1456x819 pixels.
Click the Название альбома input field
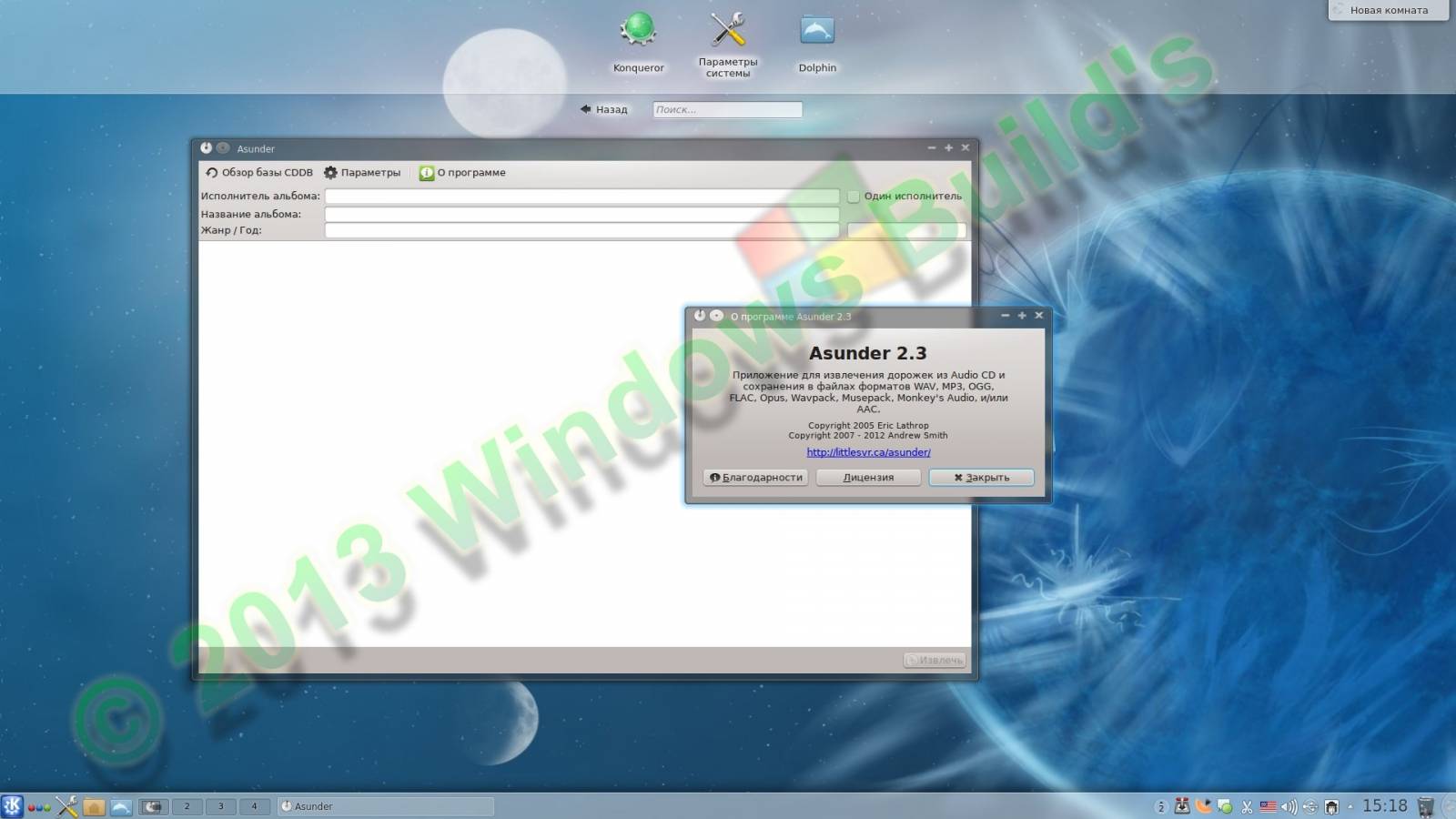(x=581, y=214)
